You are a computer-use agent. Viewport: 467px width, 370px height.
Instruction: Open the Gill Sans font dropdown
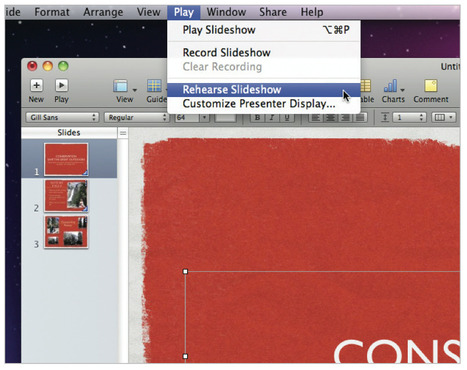[x=62, y=117]
